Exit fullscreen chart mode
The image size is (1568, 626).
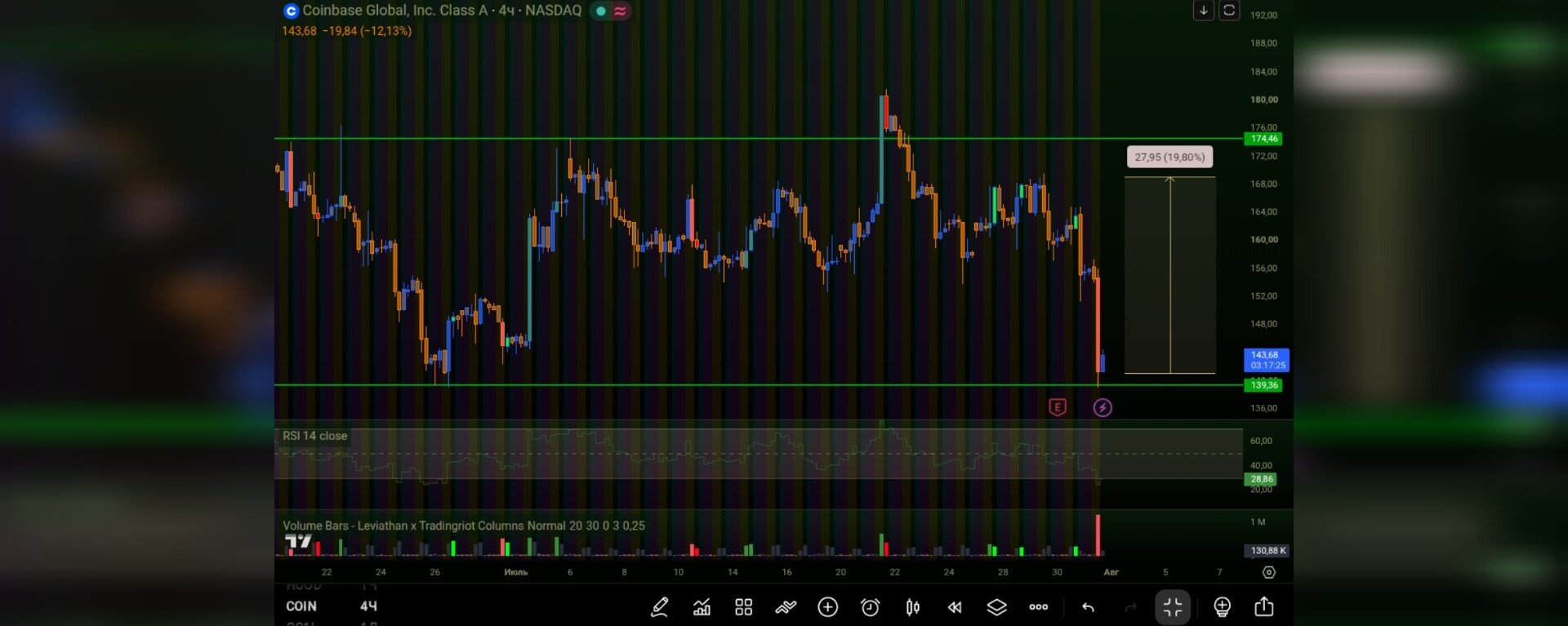pos(1173,607)
